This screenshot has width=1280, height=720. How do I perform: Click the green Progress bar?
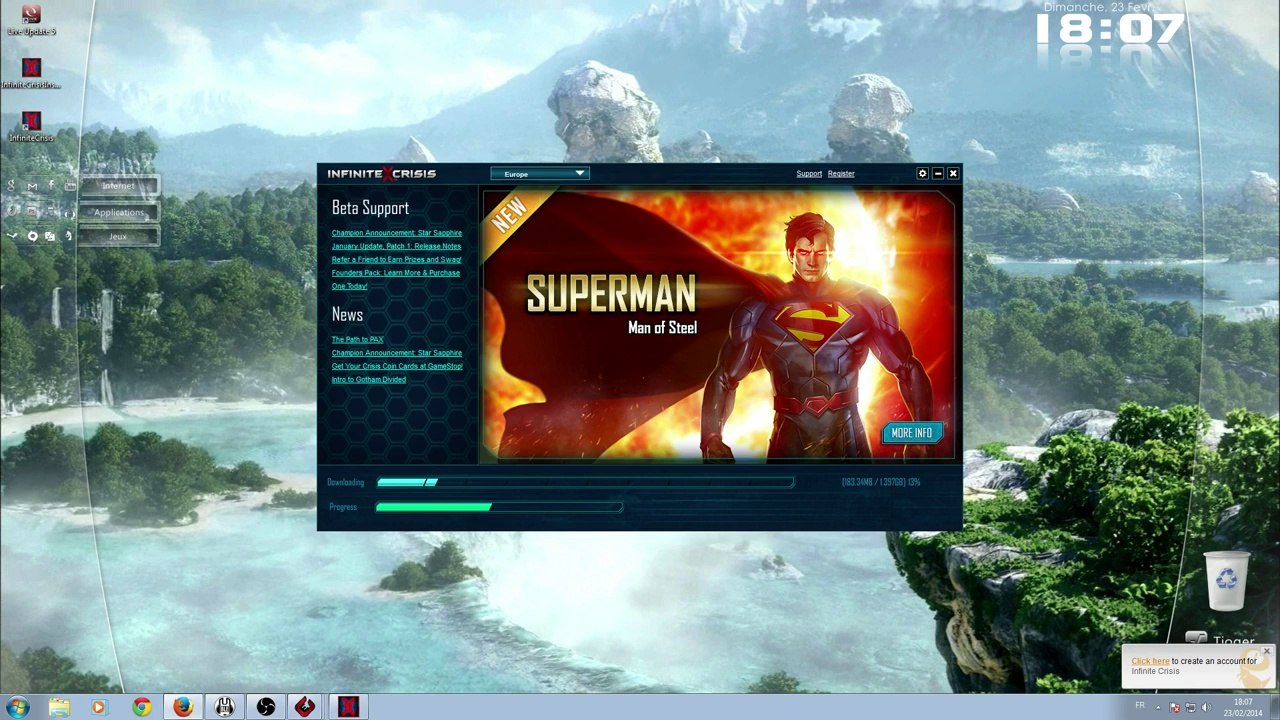(x=499, y=508)
